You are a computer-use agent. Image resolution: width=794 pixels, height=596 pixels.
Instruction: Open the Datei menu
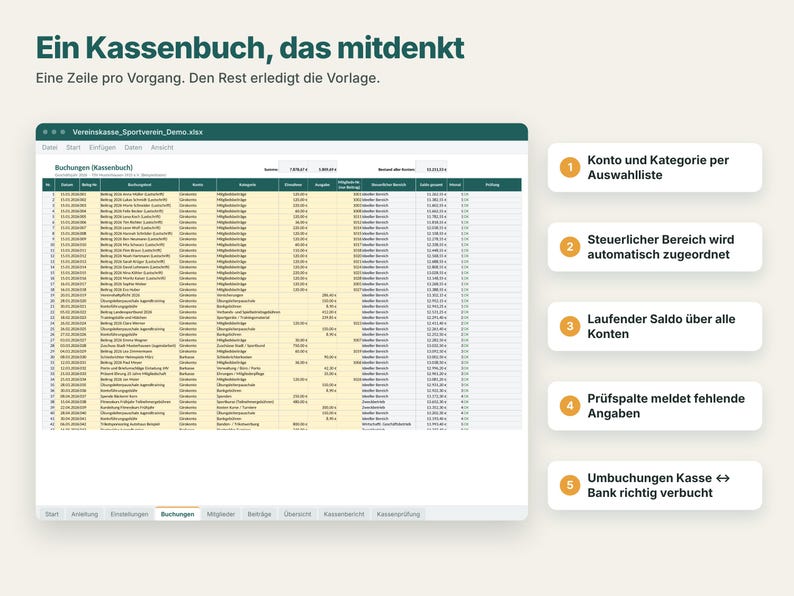50,147
